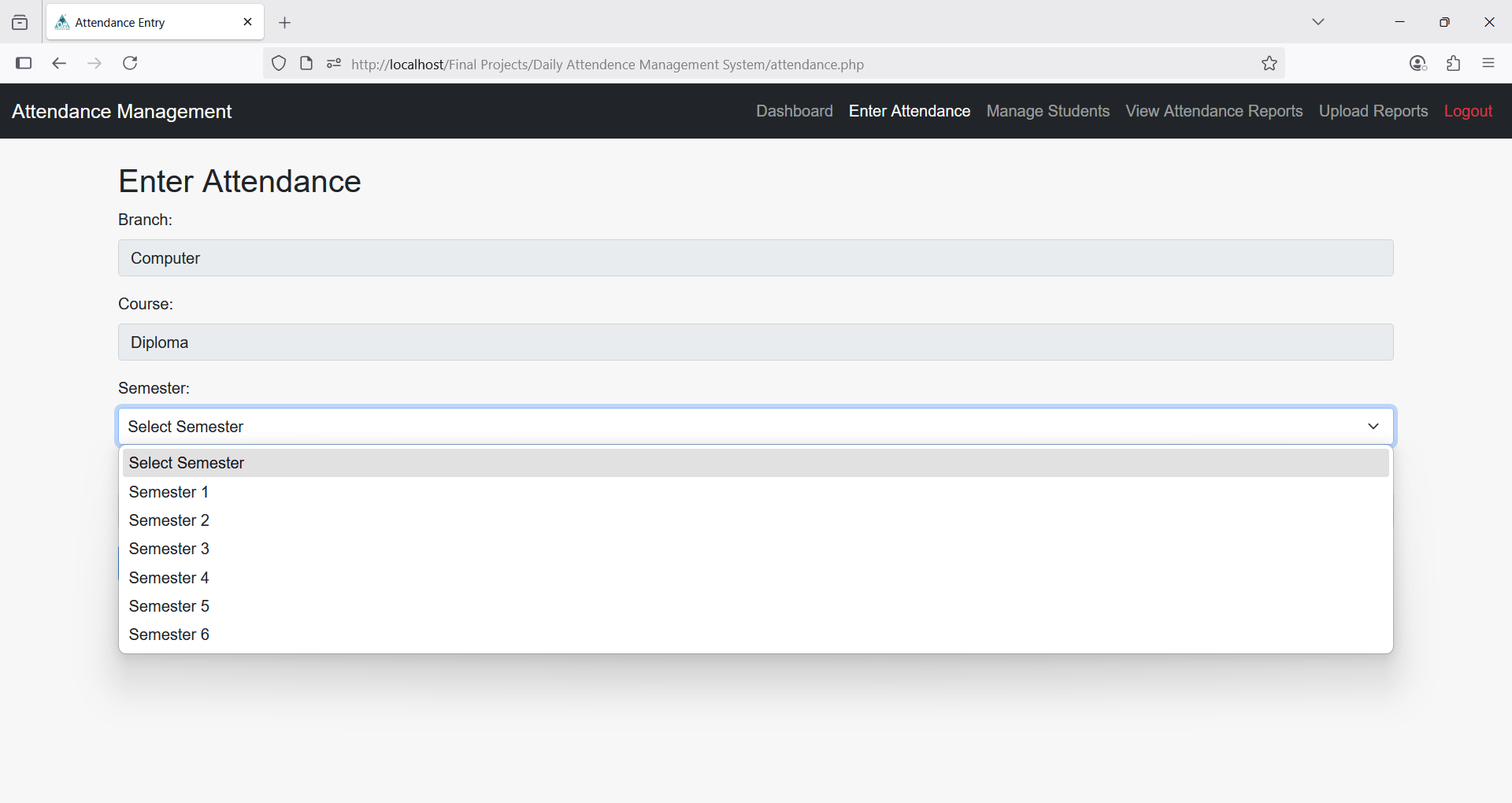Reload the attendance page
1512x803 pixels.
pos(130,63)
